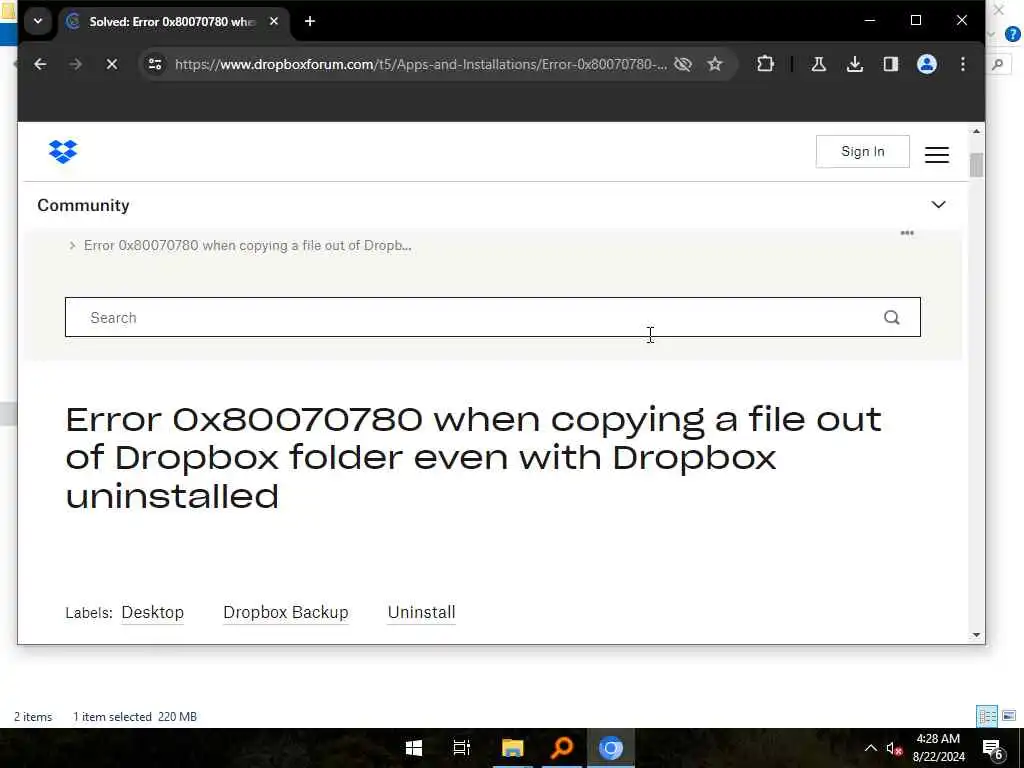Switch File Explorer to details view
Screen dimensions: 1024x768
tap(987, 716)
